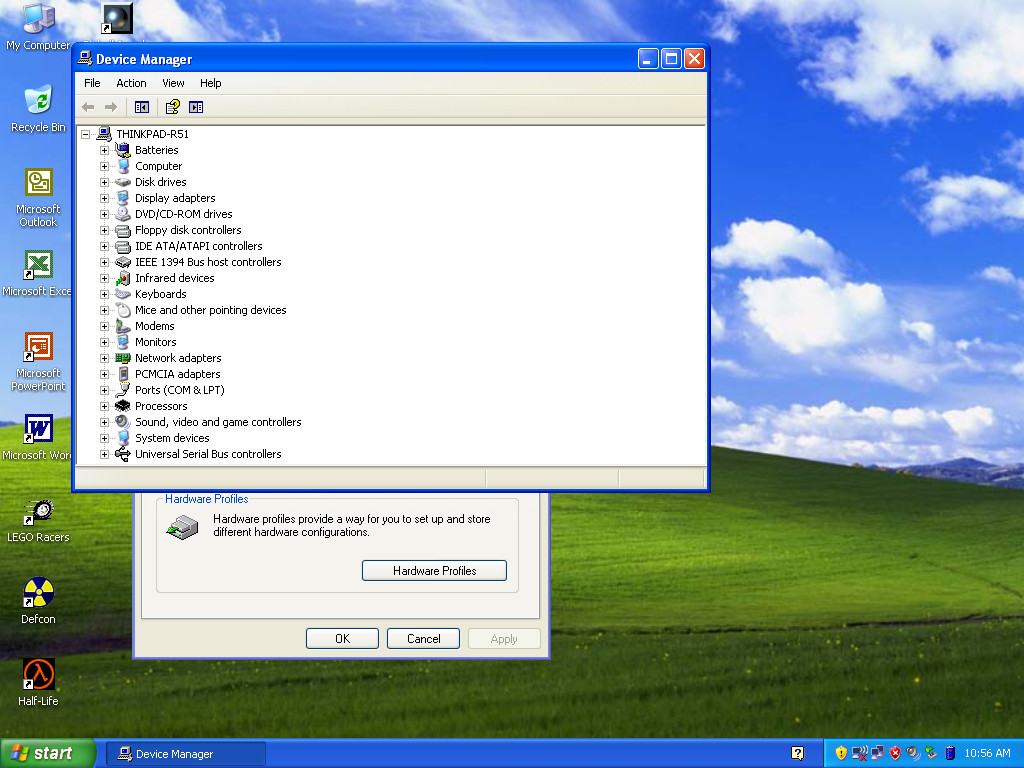Click OK in System Properties dialog
Viewport: 1024px width, 768px height.
click(342, 639)
